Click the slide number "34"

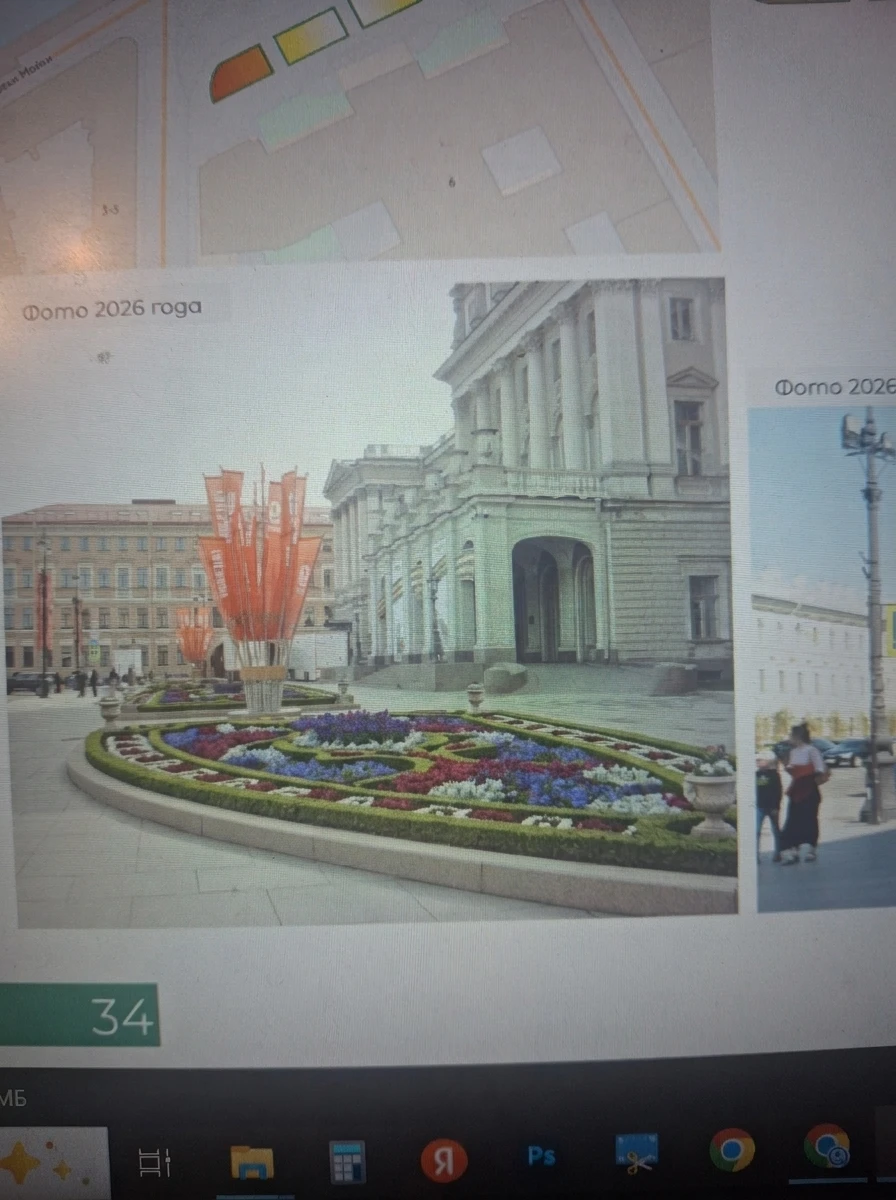pos(123,1016)
